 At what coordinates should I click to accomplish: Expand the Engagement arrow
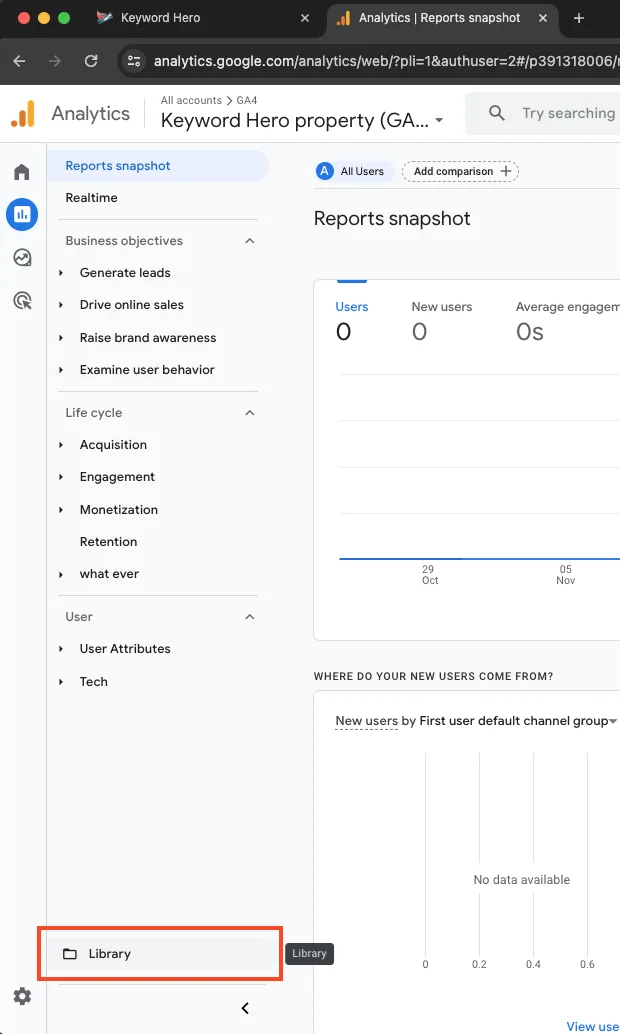tap(61, 477)
